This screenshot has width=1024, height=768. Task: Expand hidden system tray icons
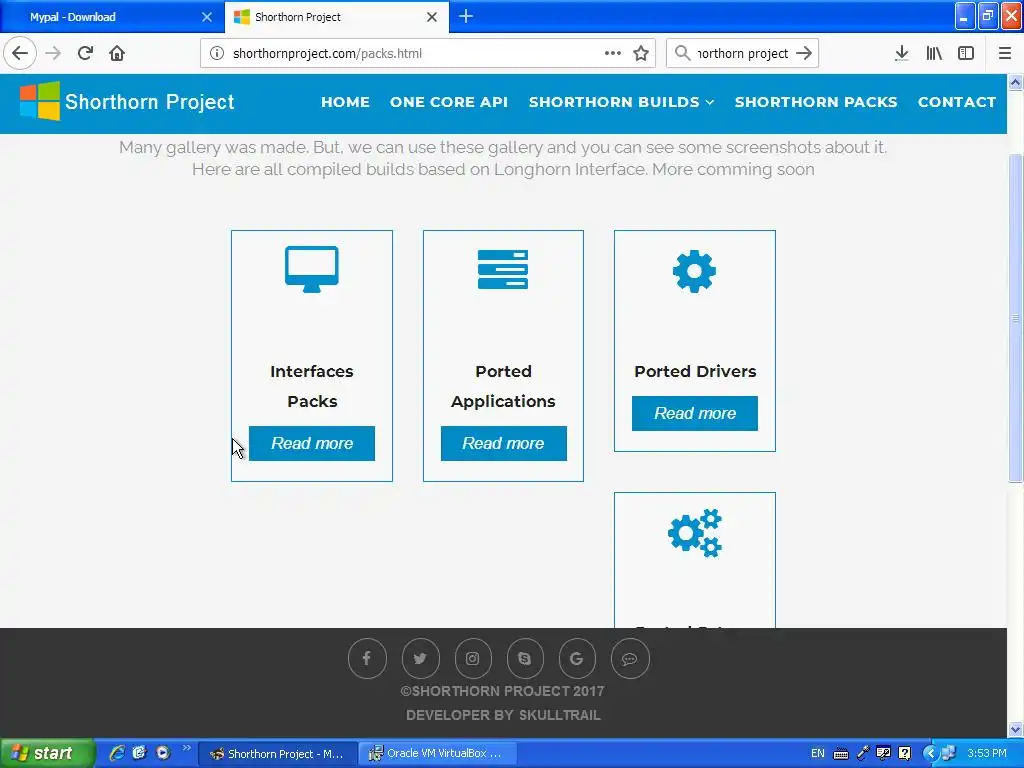(x=931, y=753)
